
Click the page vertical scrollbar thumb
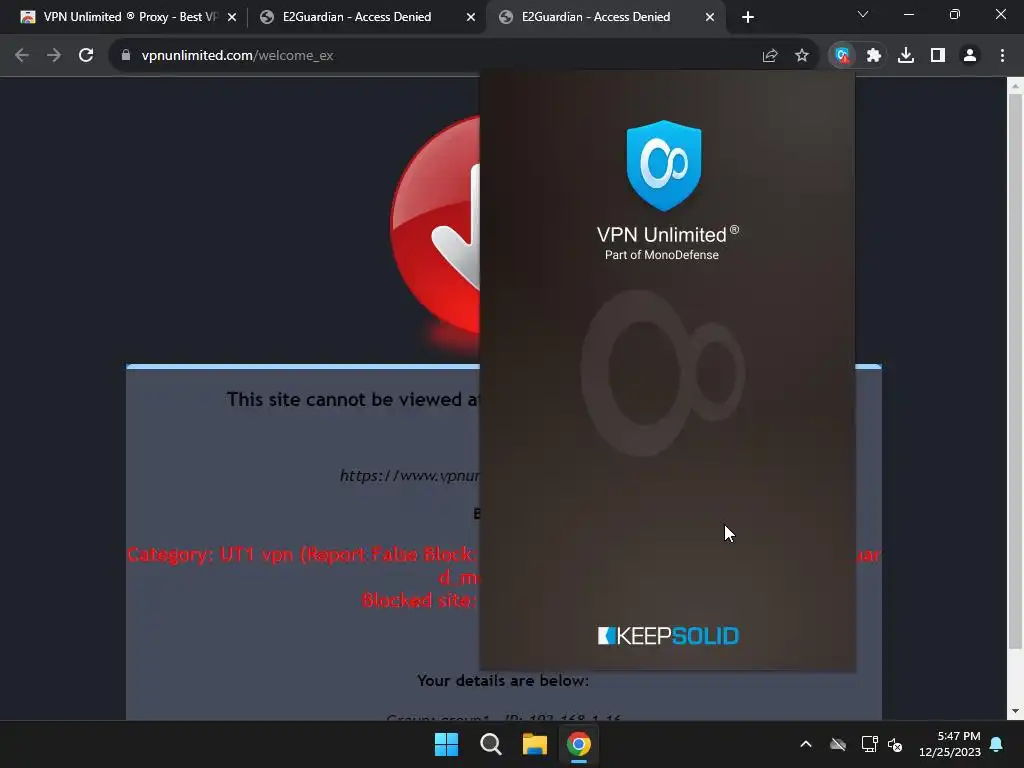pyautogui.click(x=1015, y=371)
